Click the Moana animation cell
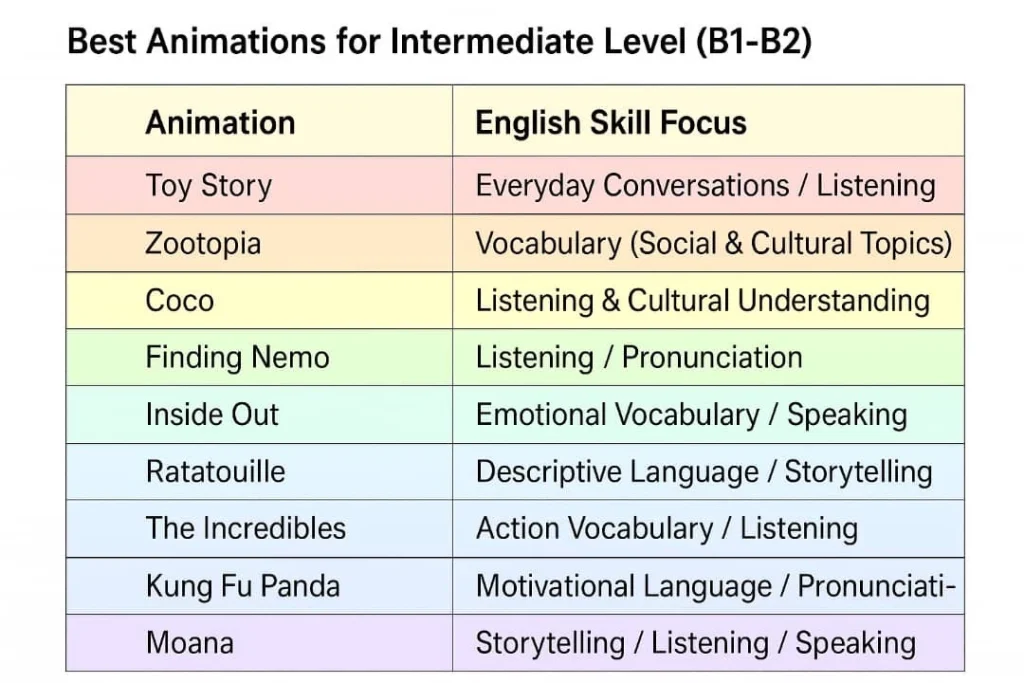The image size is (1024, 683). pyautogui.click(x=259, y=643)
